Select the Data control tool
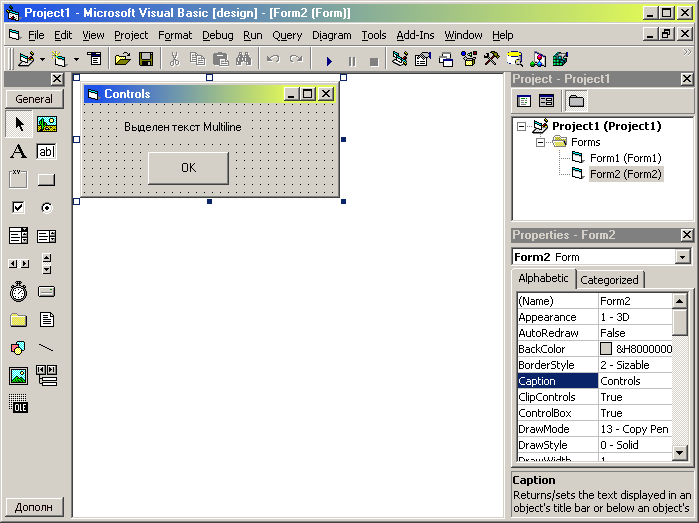699x523 pixels. 46,375
